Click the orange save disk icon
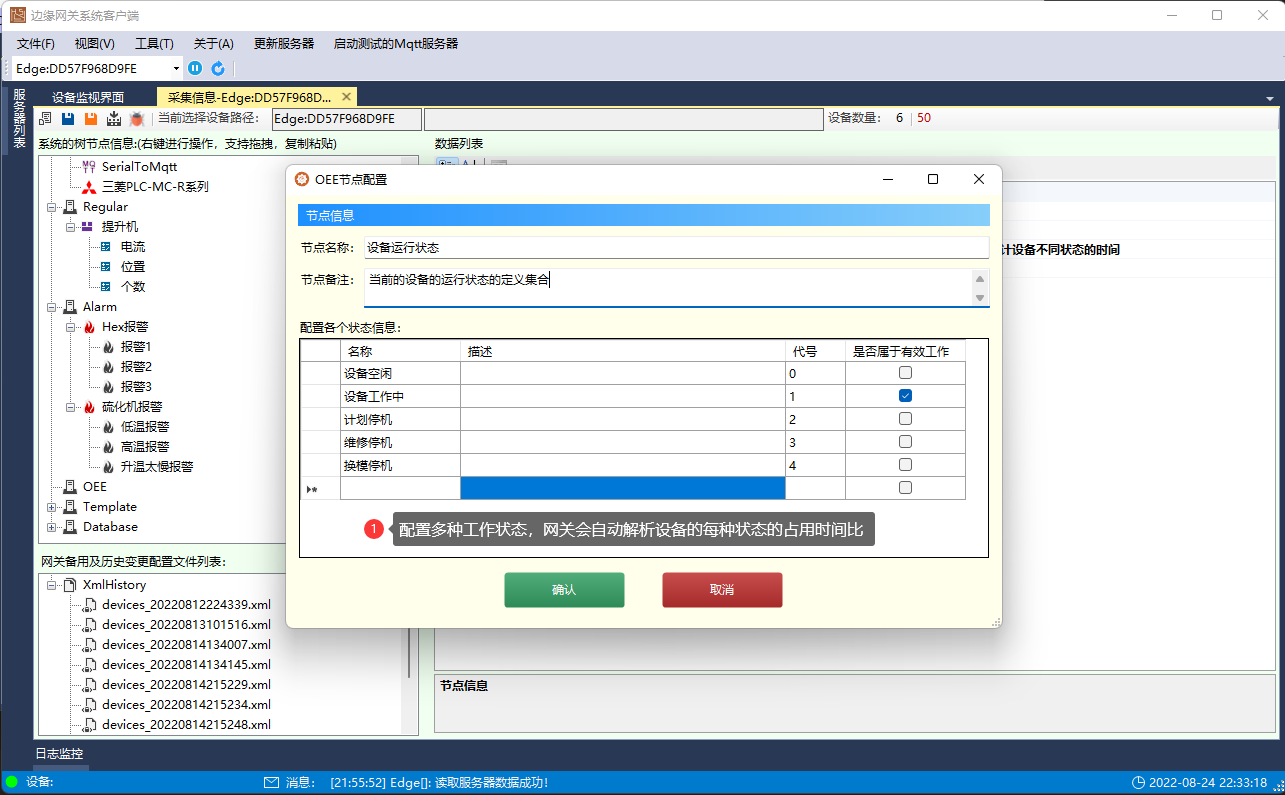 coord(91,118)
